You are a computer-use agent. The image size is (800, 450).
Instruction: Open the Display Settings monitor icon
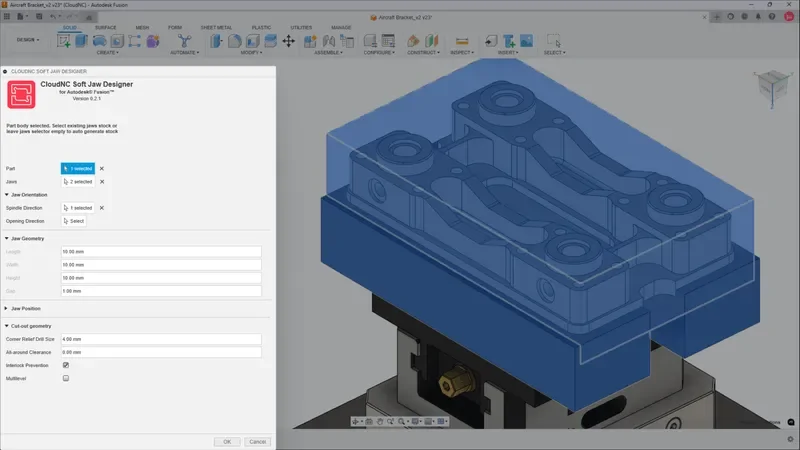coord(416,421)
